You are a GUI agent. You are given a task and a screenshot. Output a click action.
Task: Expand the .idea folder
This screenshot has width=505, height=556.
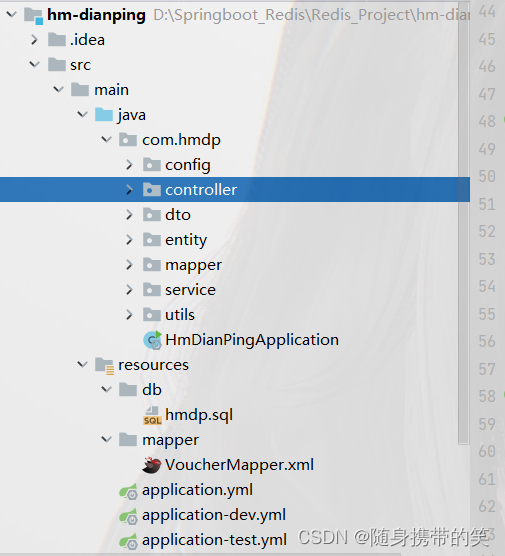[34, 40]
